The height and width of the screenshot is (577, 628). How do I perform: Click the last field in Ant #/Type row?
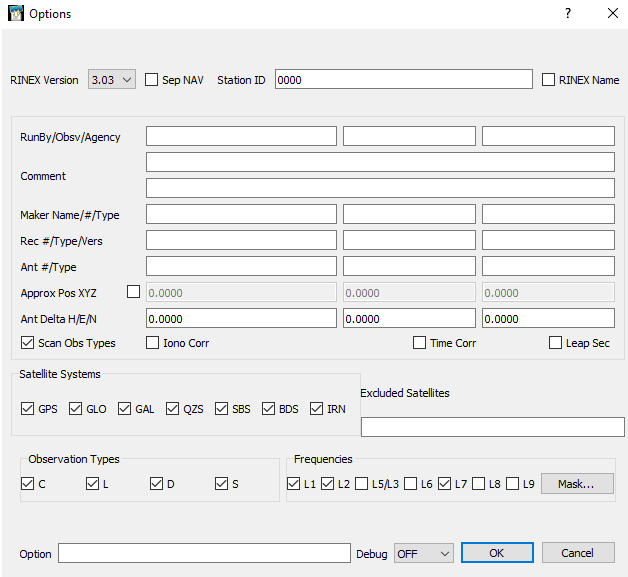point(548,266)
